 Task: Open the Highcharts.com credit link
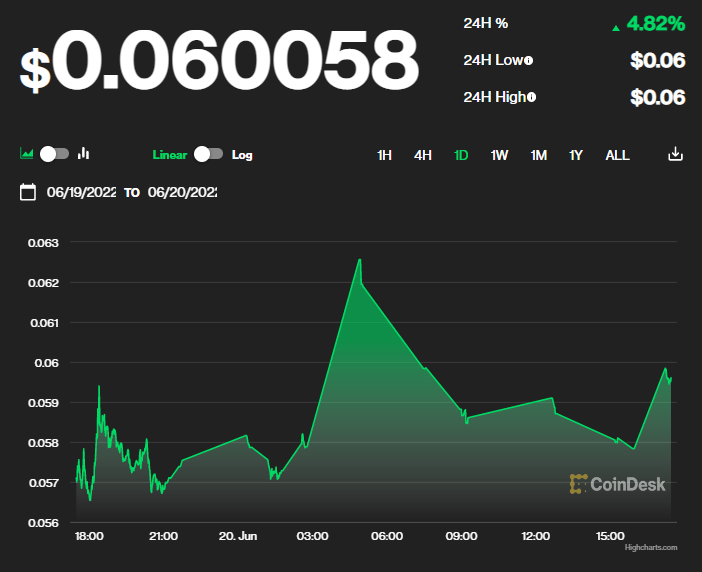(650, 547)
